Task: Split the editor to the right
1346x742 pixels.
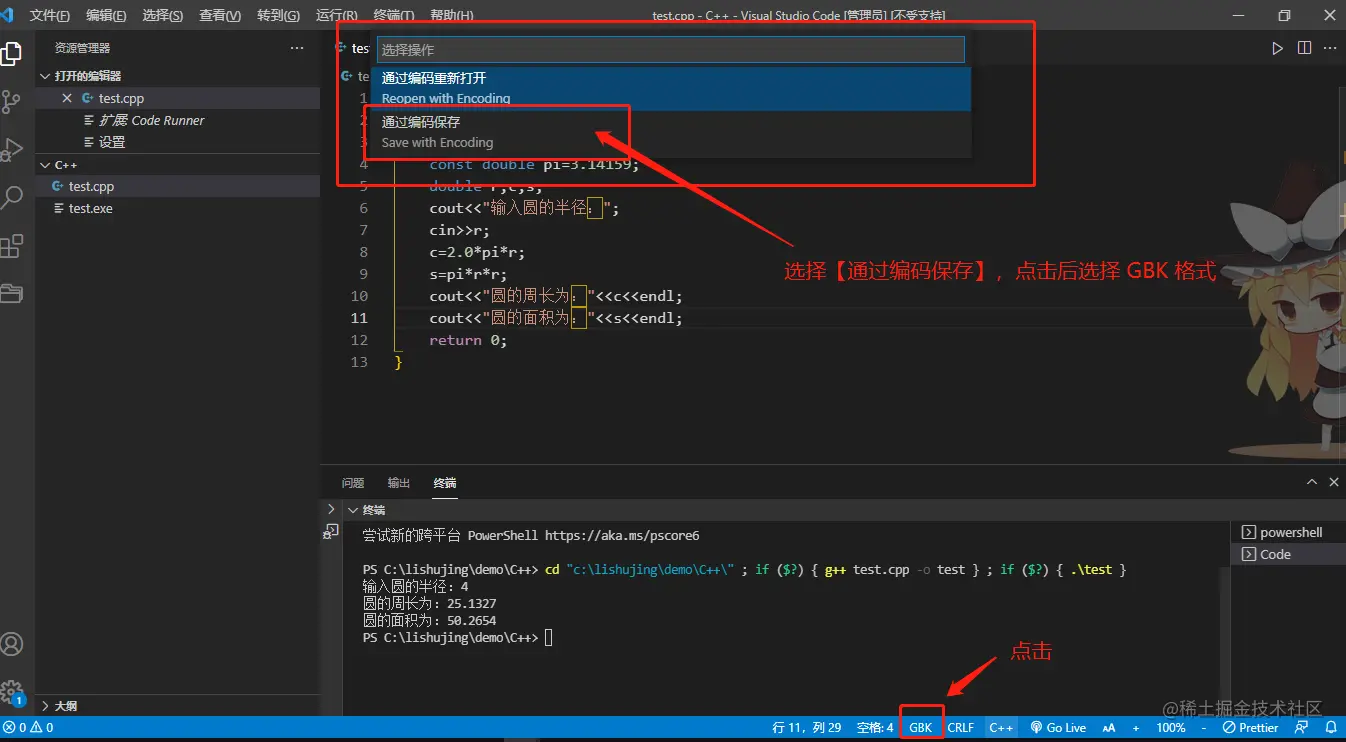Action: pos(1304,48)
